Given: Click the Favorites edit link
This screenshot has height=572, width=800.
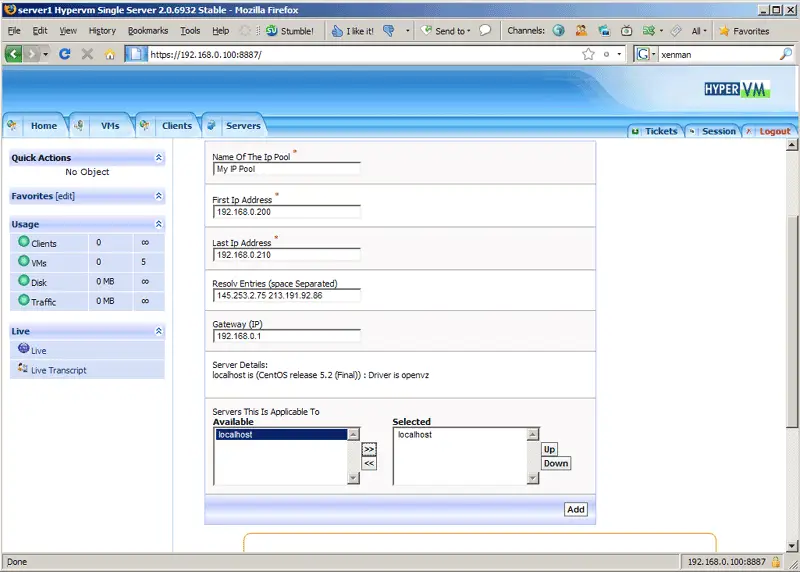Looking at the screenshot, I should click(65, 196).
